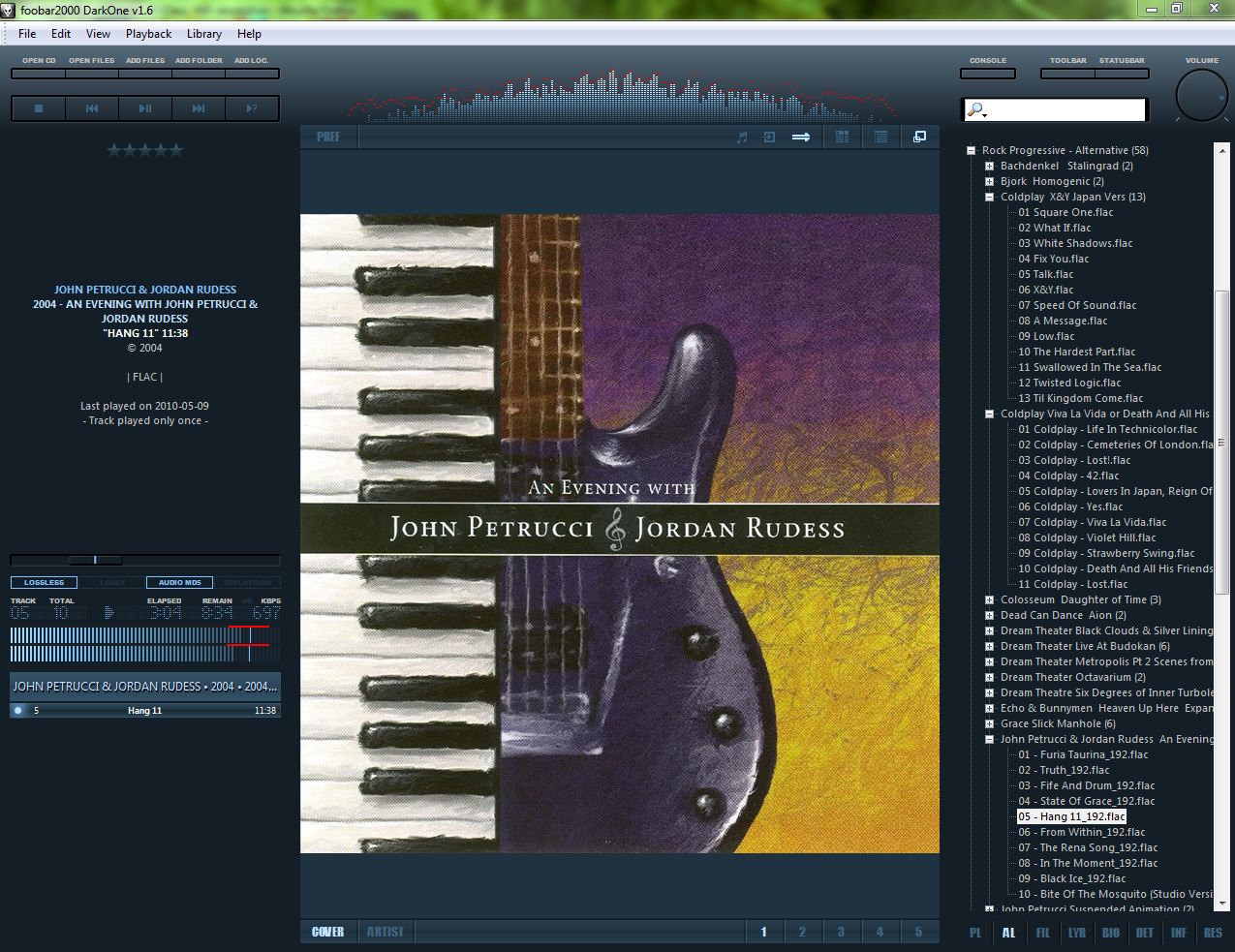Open preferences with the PREF button
The image size is (1235, 952).
click(328, 137)
